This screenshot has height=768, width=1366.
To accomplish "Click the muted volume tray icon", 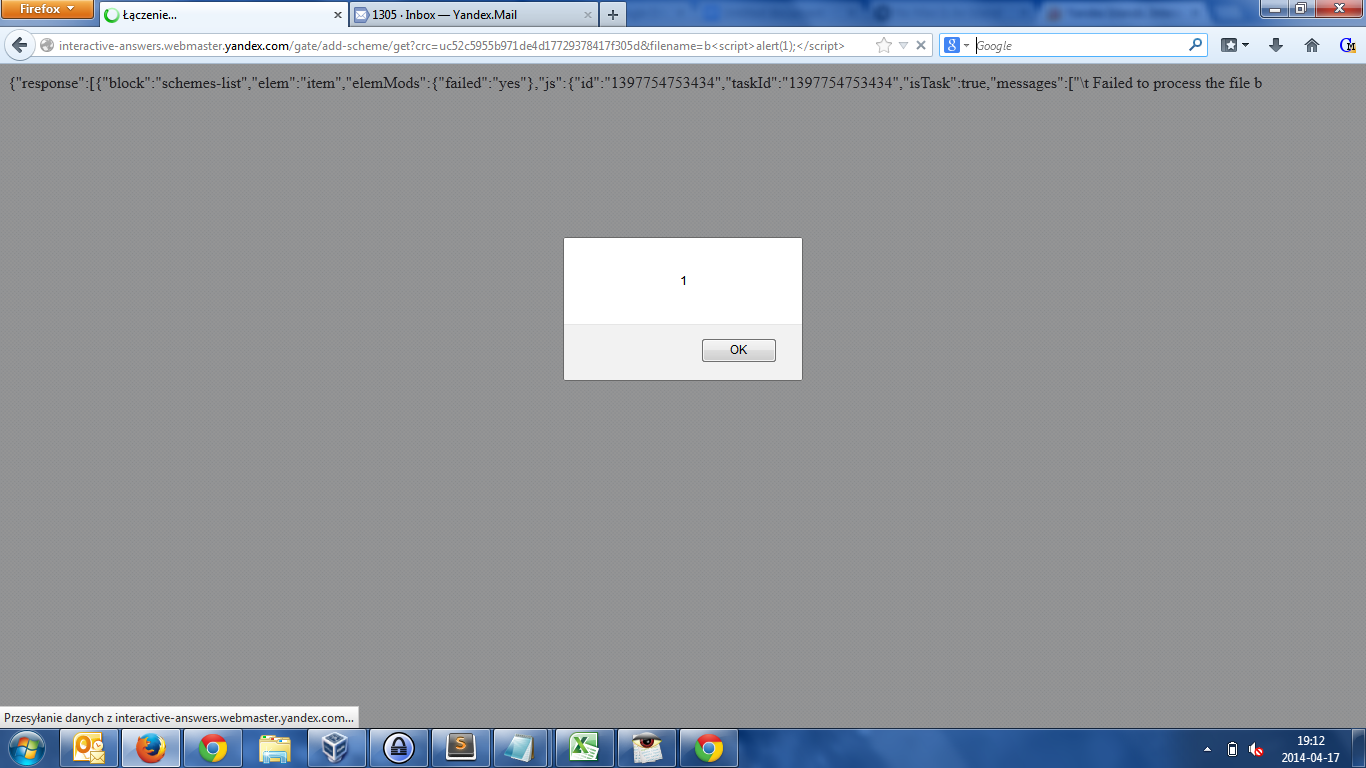I will 1257,749.
